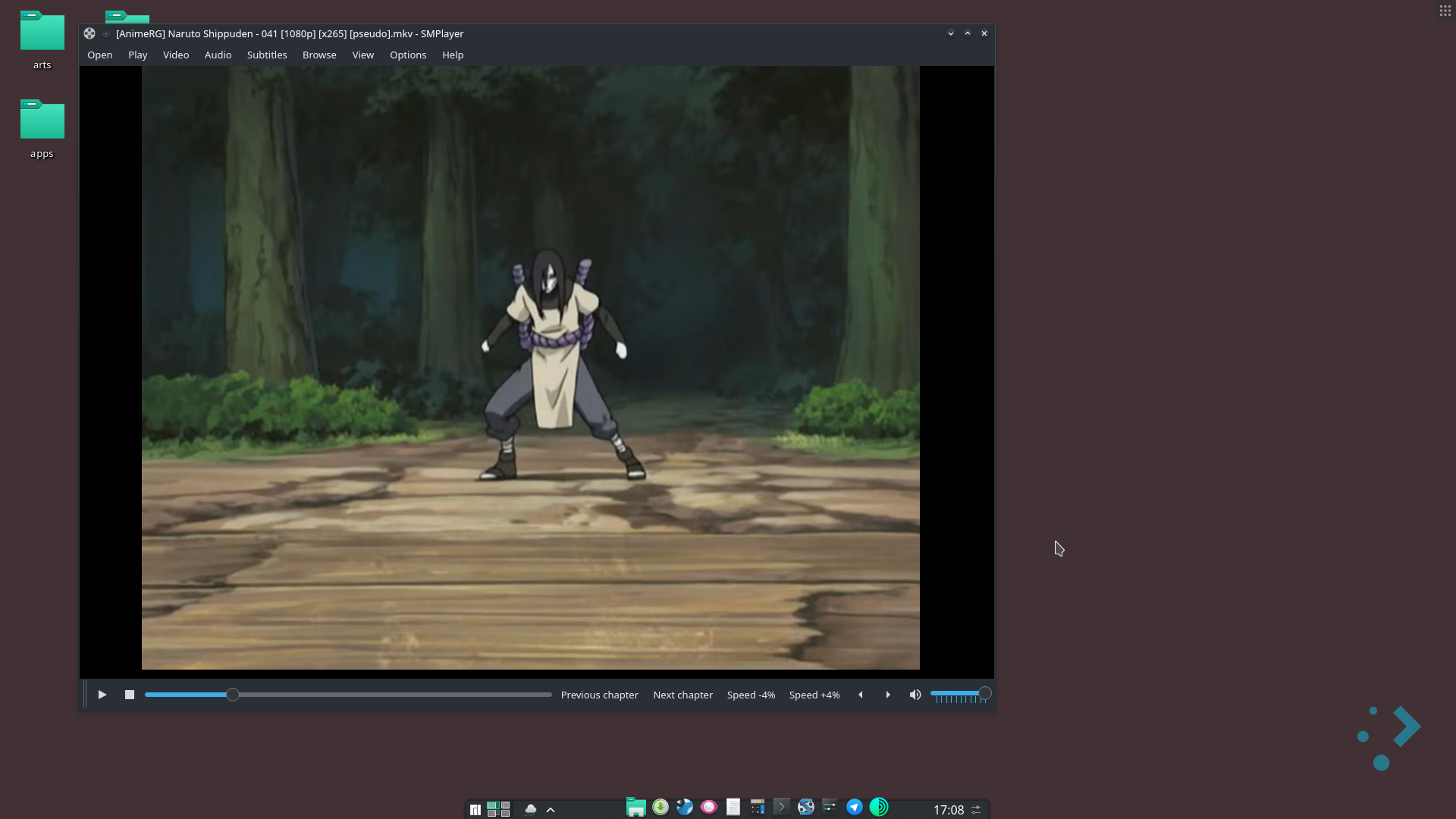The width and height of the screenshot is (1456, 819).
Task: Click the seek bar handle
Action: pyautogui.click(x=233, y=695)
